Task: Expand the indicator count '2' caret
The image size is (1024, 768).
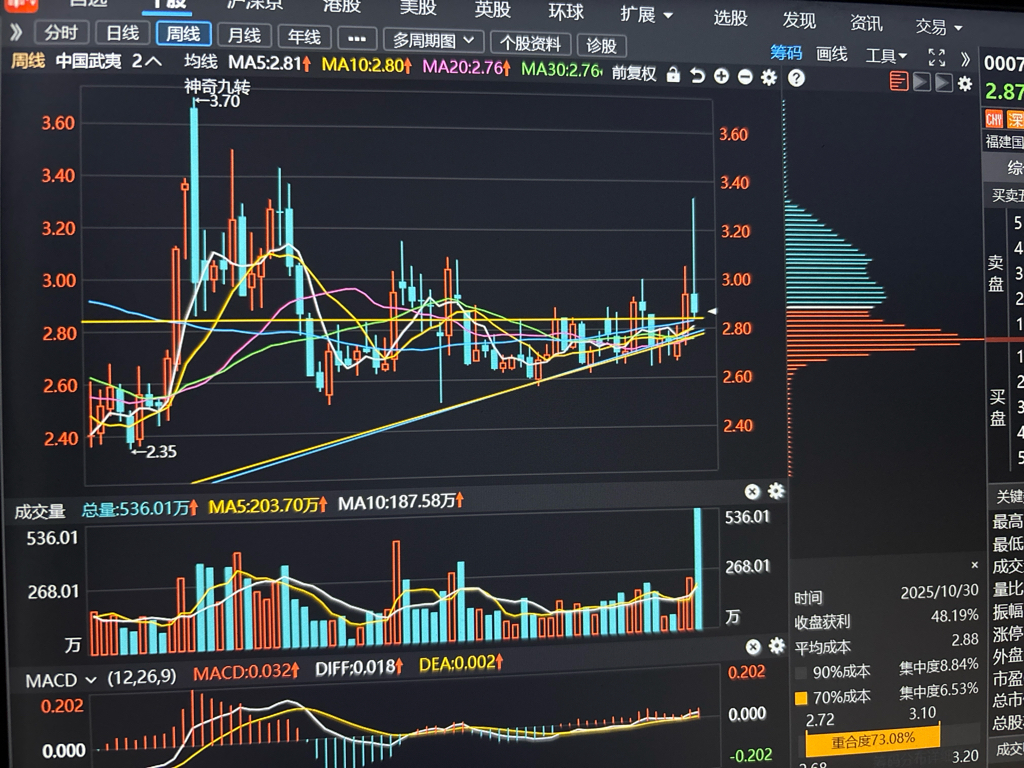Action: 146,61
